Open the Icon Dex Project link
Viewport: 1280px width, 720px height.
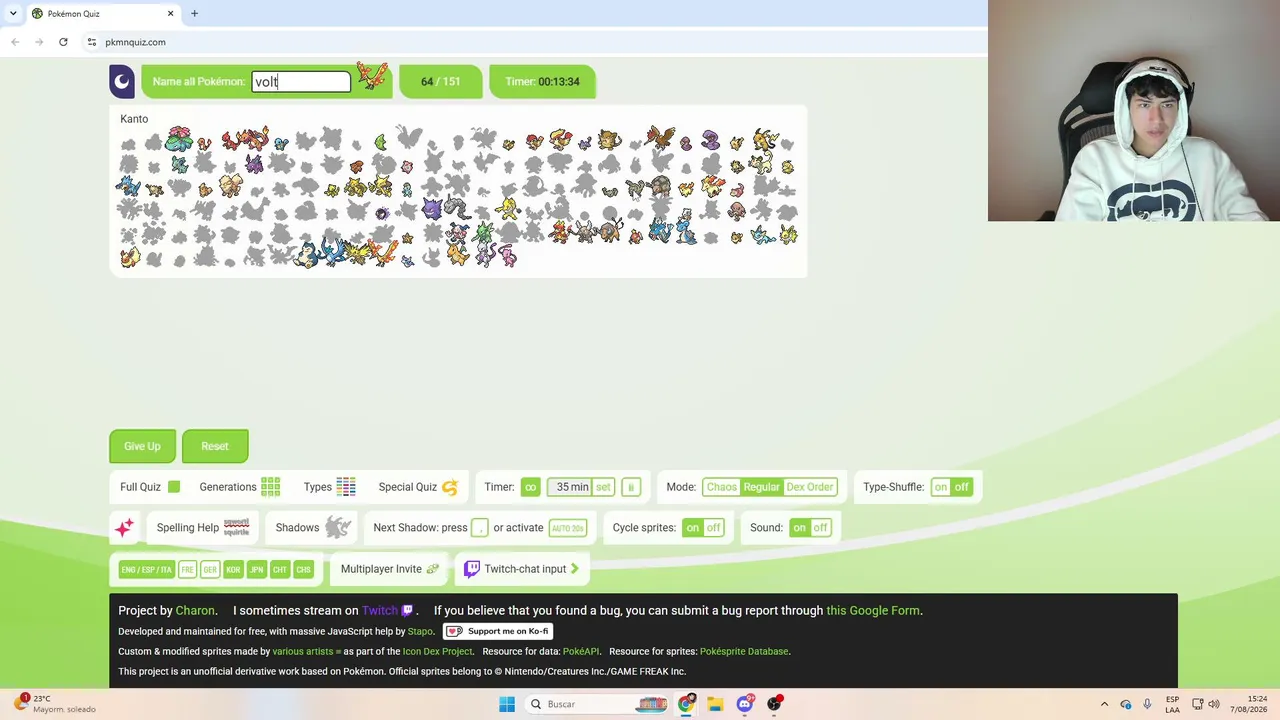437,652
